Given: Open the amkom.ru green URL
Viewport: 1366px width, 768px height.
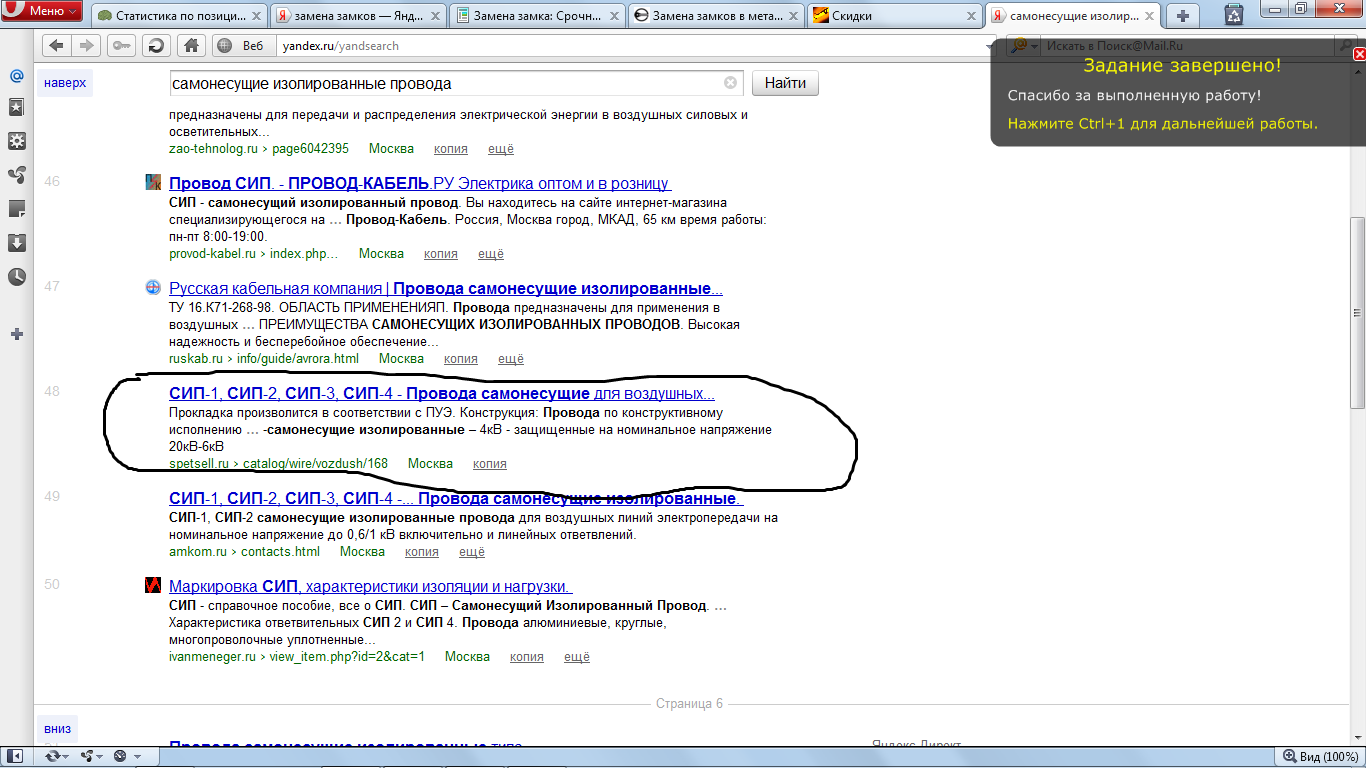Looking at the screenshot, I should [x=244, y=552].
